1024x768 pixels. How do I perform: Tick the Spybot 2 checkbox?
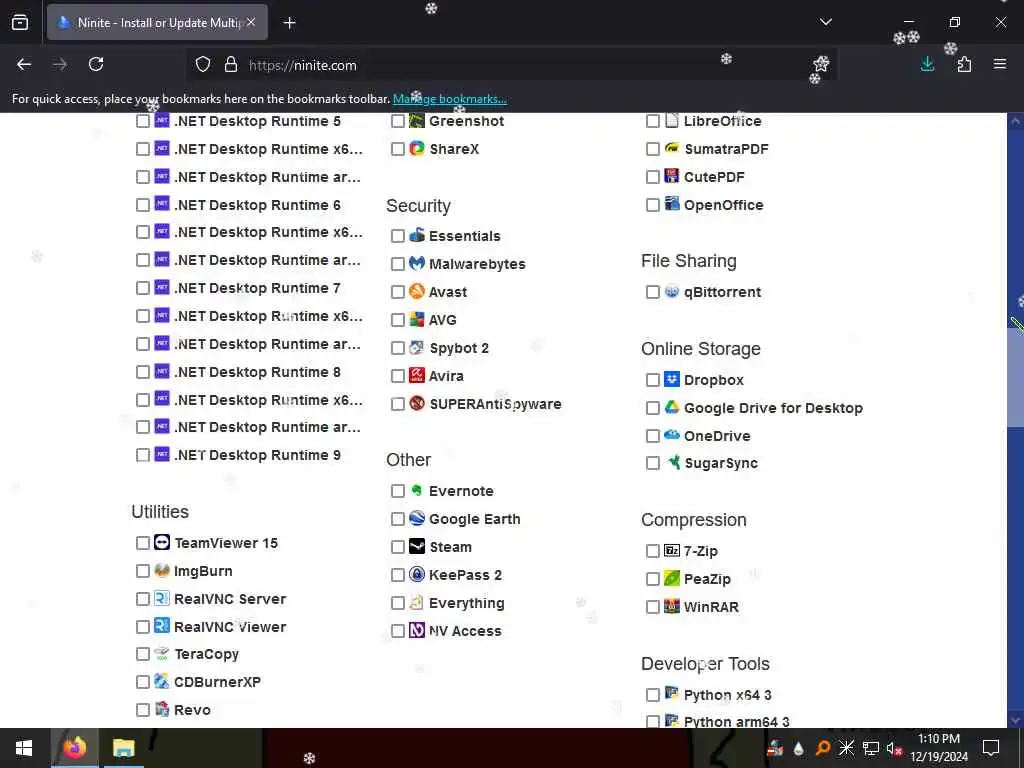pos(398,348)
